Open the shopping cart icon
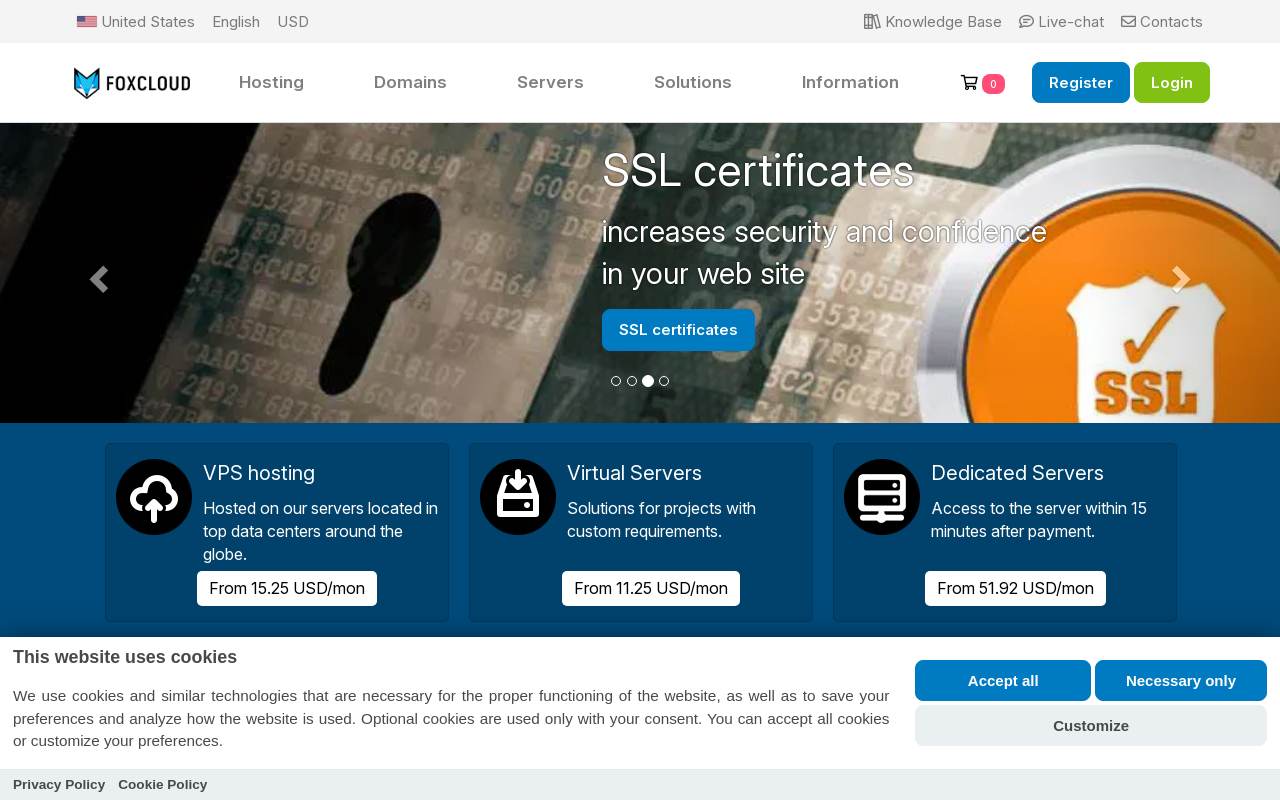The image size is (1280, 800). pyautogui.click(x=969, y=83)
